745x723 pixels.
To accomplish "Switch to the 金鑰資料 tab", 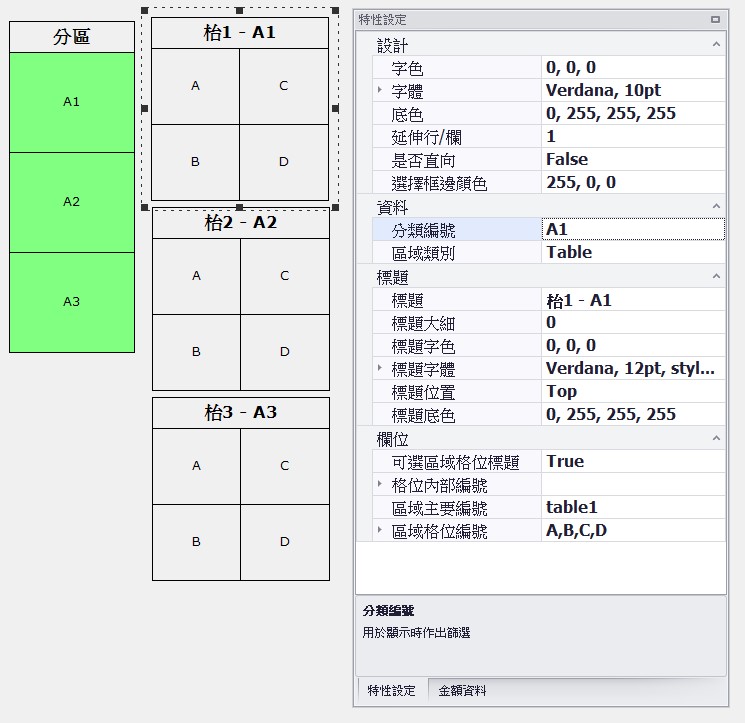I will click(462, 691).
